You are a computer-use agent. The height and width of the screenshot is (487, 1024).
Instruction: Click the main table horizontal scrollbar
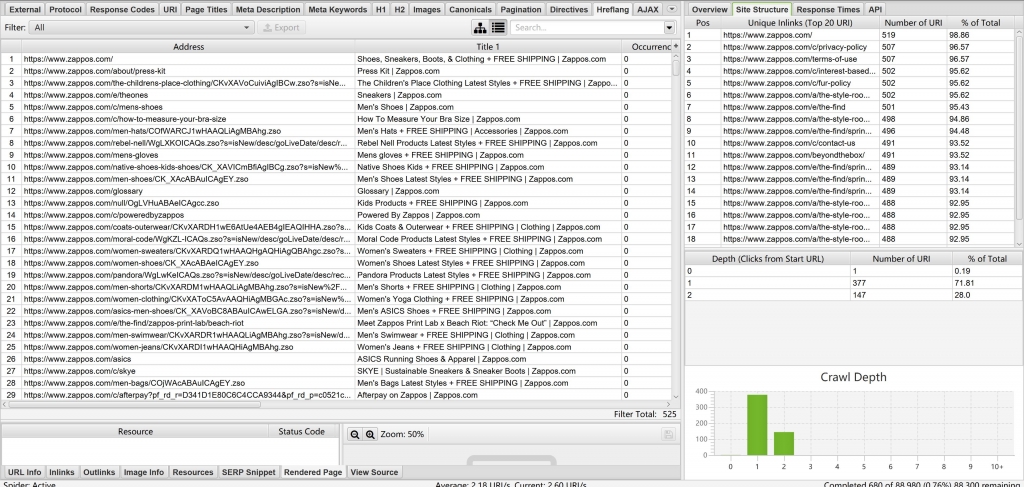[x=134, y=404]
